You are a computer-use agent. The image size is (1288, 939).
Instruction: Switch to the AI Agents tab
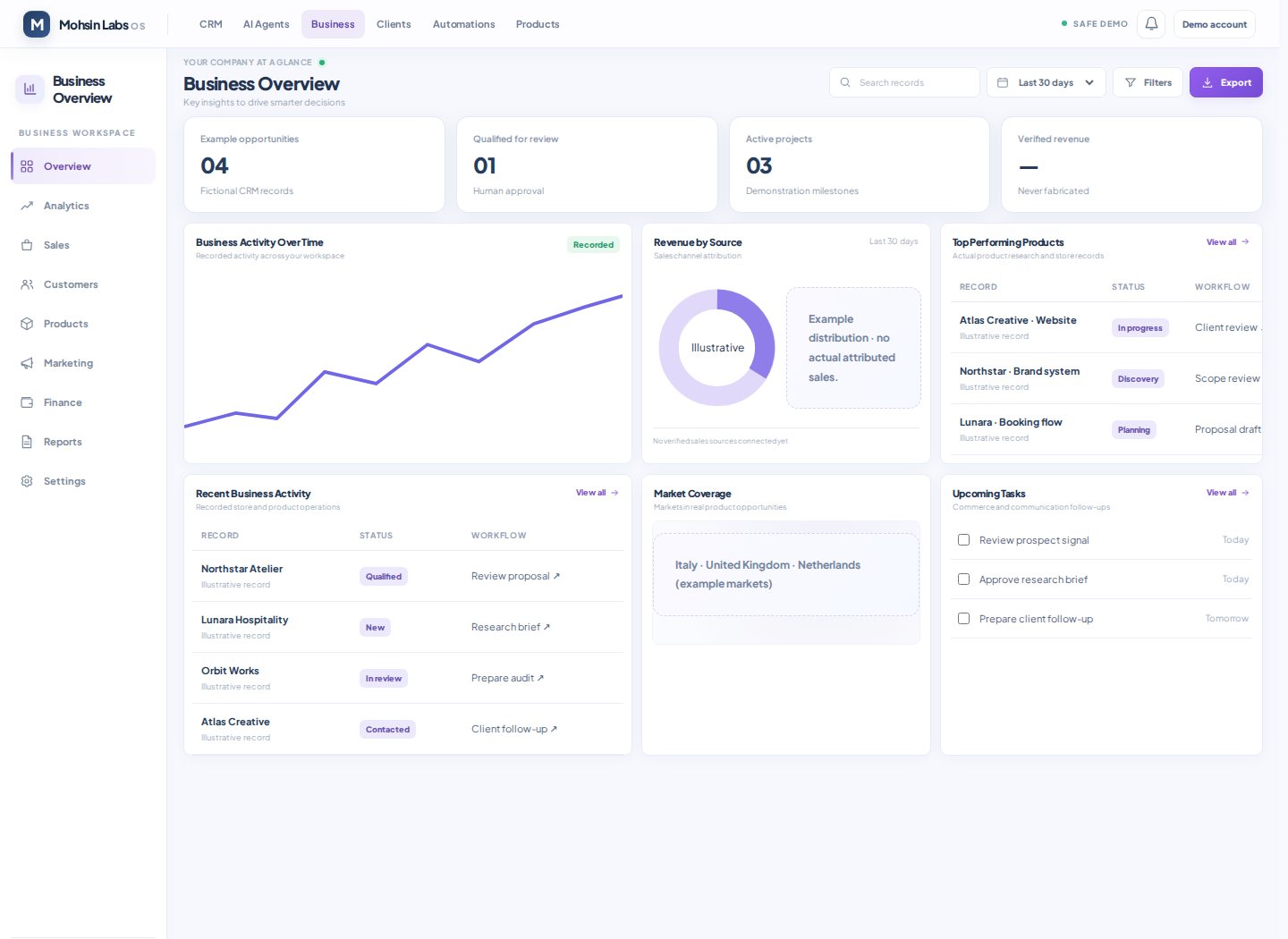point(267,24)
